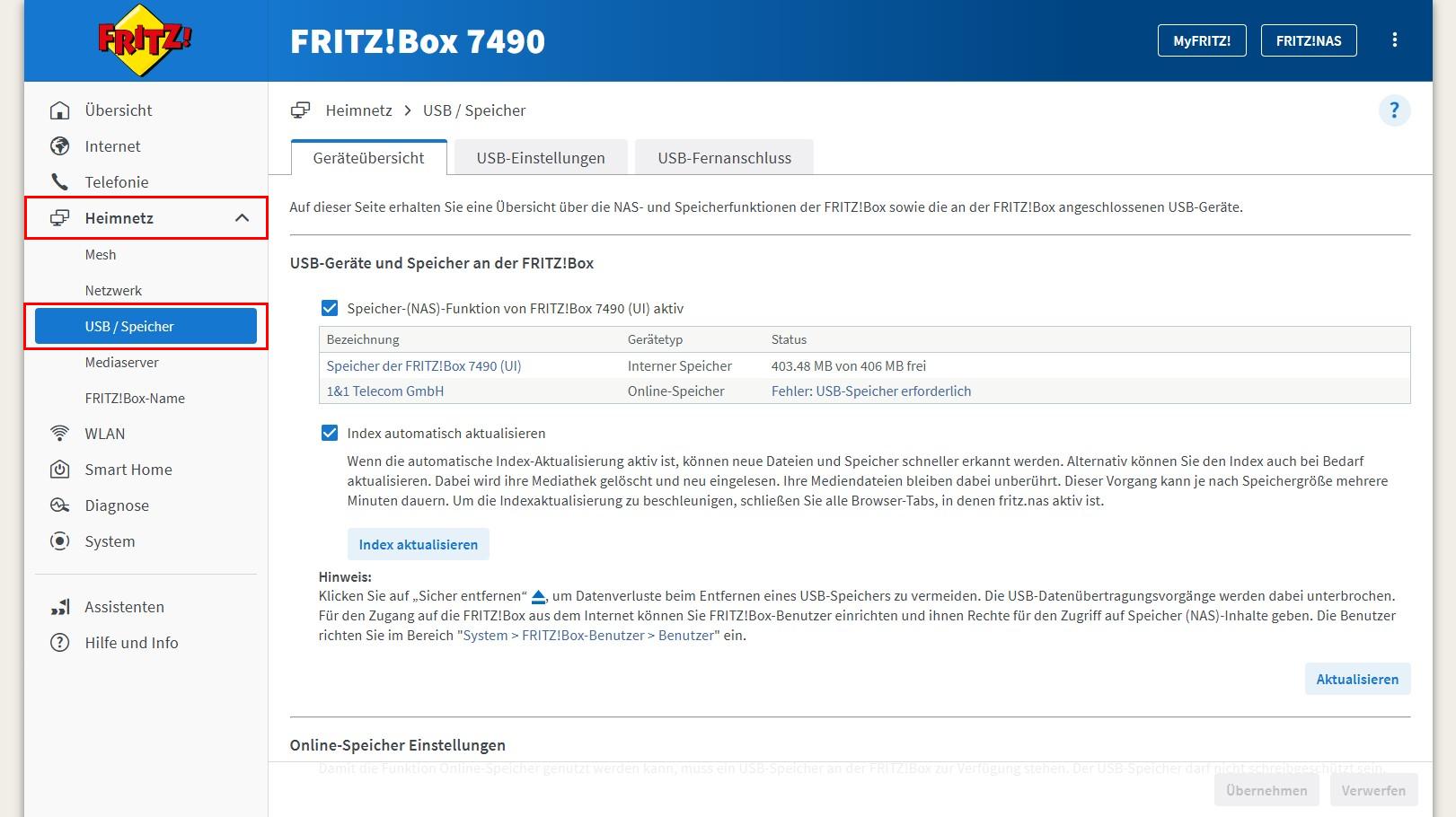Open 1&1 Telecom GmbH link
Viewport: 1456px width, 817px height.
385,391
